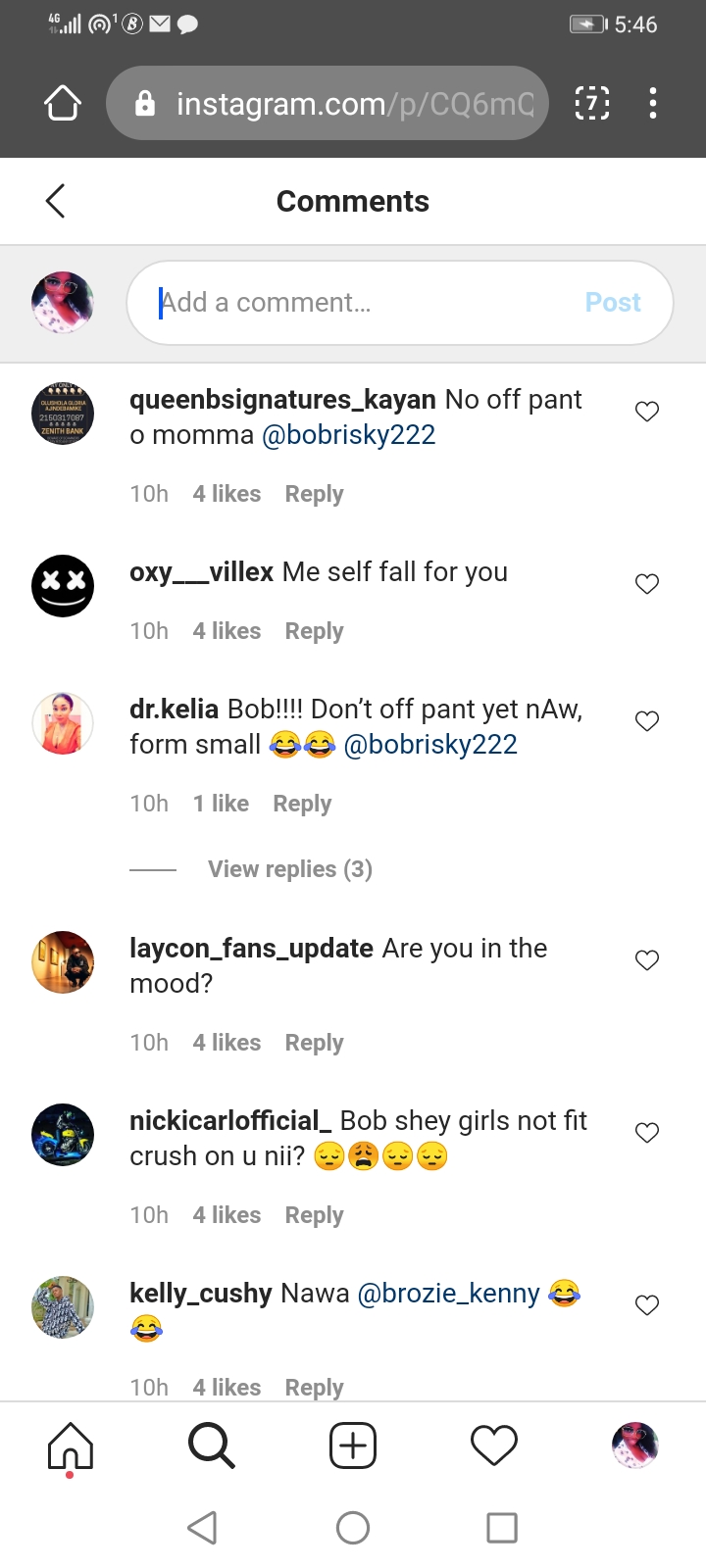Tap the Android system back navigation button
Screen dimensions: 706x1568
202,1528
